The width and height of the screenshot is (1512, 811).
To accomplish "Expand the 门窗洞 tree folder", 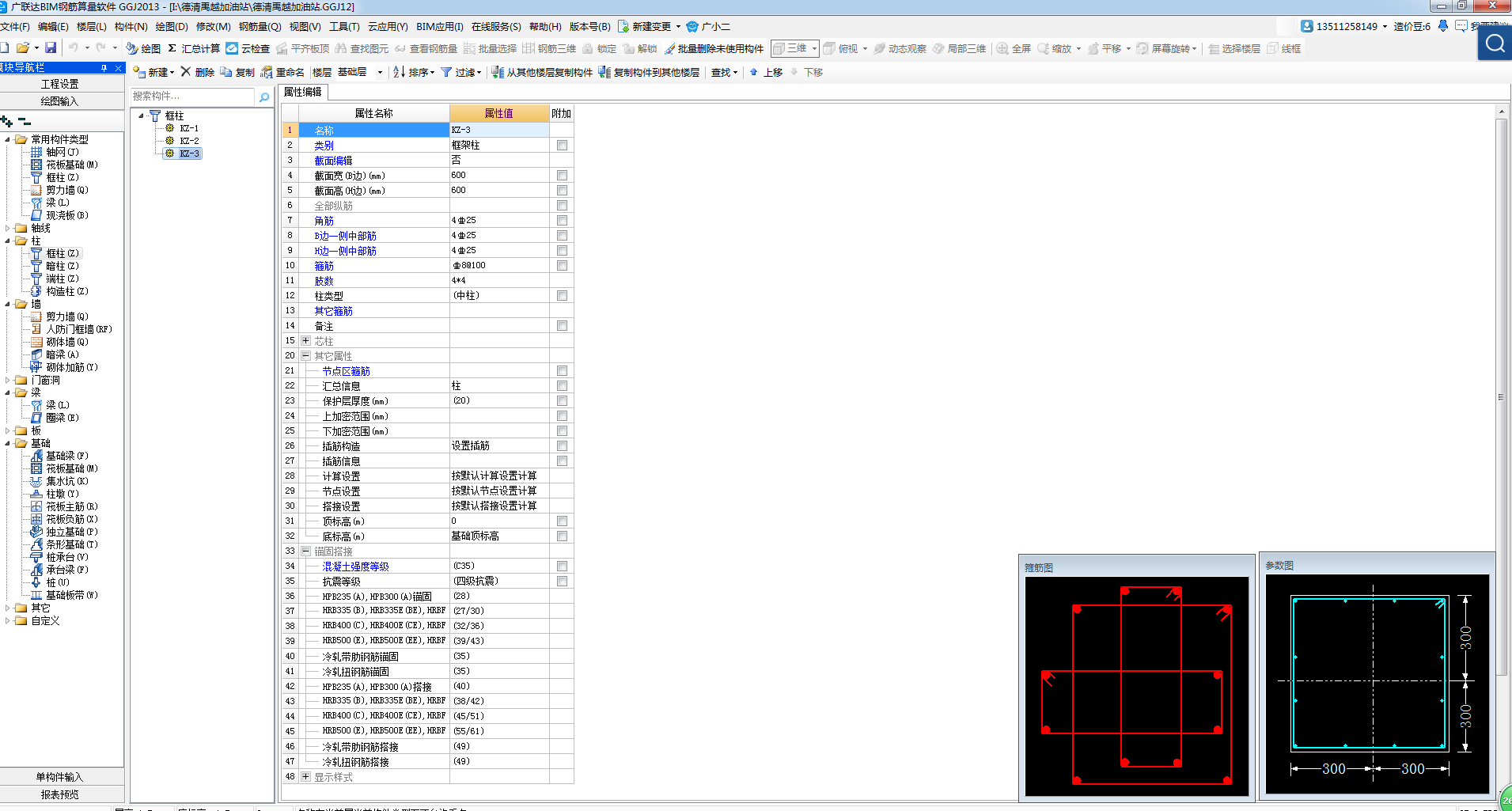I will point(7,381).
